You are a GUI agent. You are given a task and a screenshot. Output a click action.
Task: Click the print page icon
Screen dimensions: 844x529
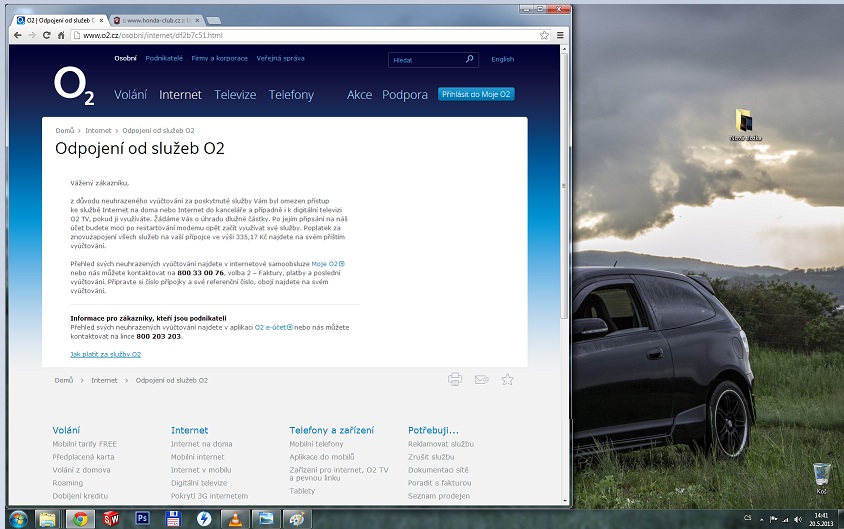click(x=455, y=380)
